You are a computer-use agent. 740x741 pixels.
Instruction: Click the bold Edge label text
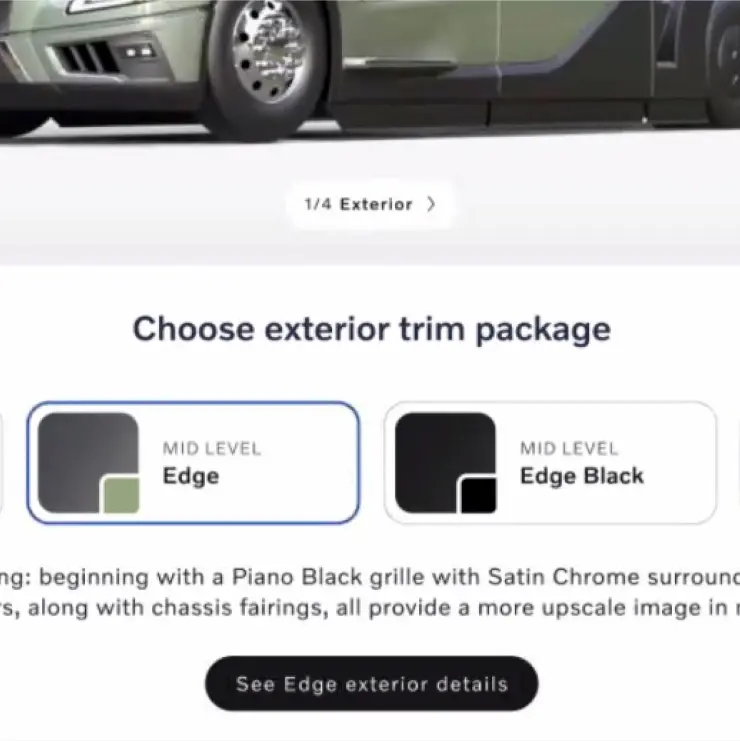coord(191,476)
